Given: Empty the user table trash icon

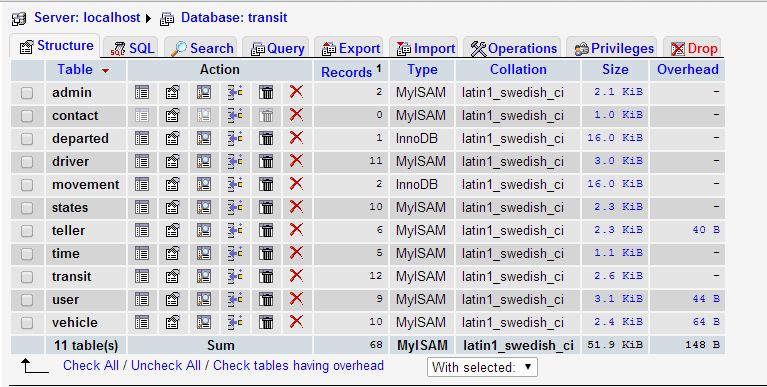Looking at the screenshot, I should pos(266,299).
